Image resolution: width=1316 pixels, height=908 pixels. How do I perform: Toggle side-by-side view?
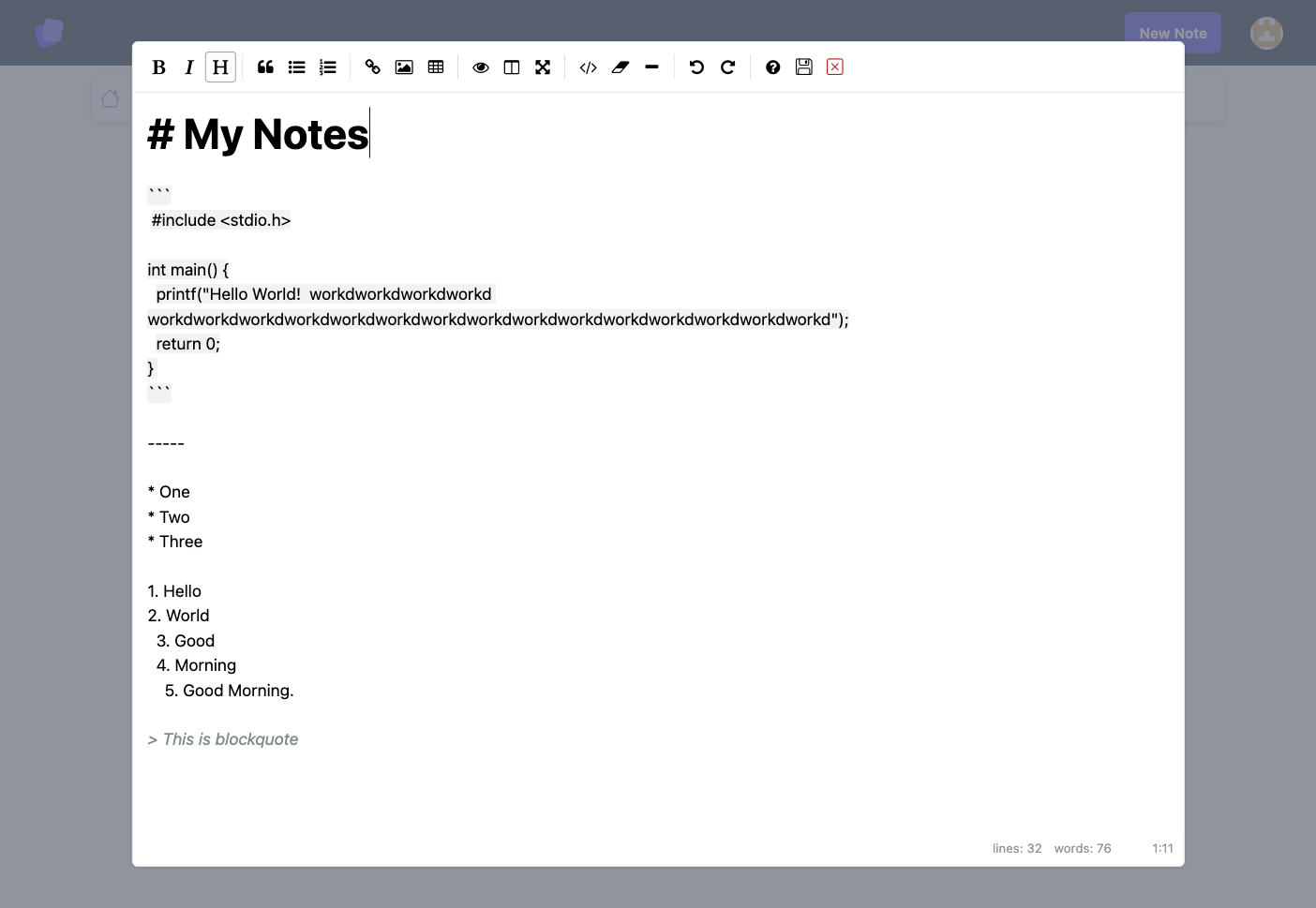click(512, 67)
